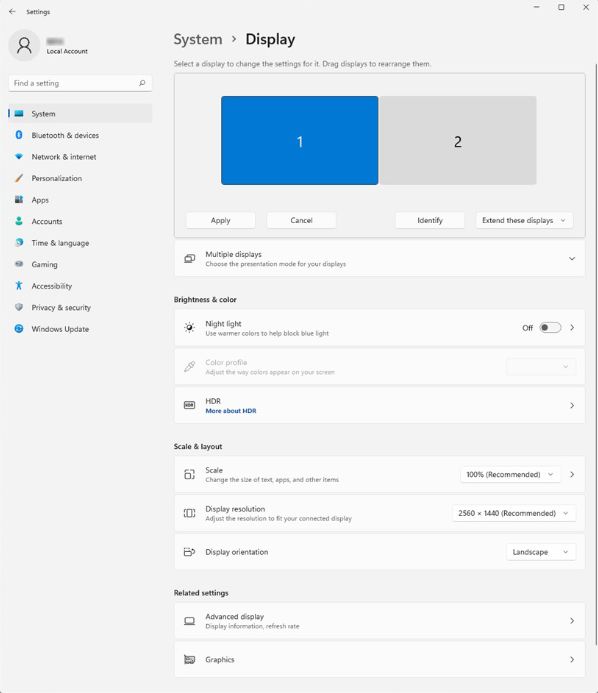This screenshot has height=693, width=598.
Task: Click the Cancel button
Action: point(301,220)
